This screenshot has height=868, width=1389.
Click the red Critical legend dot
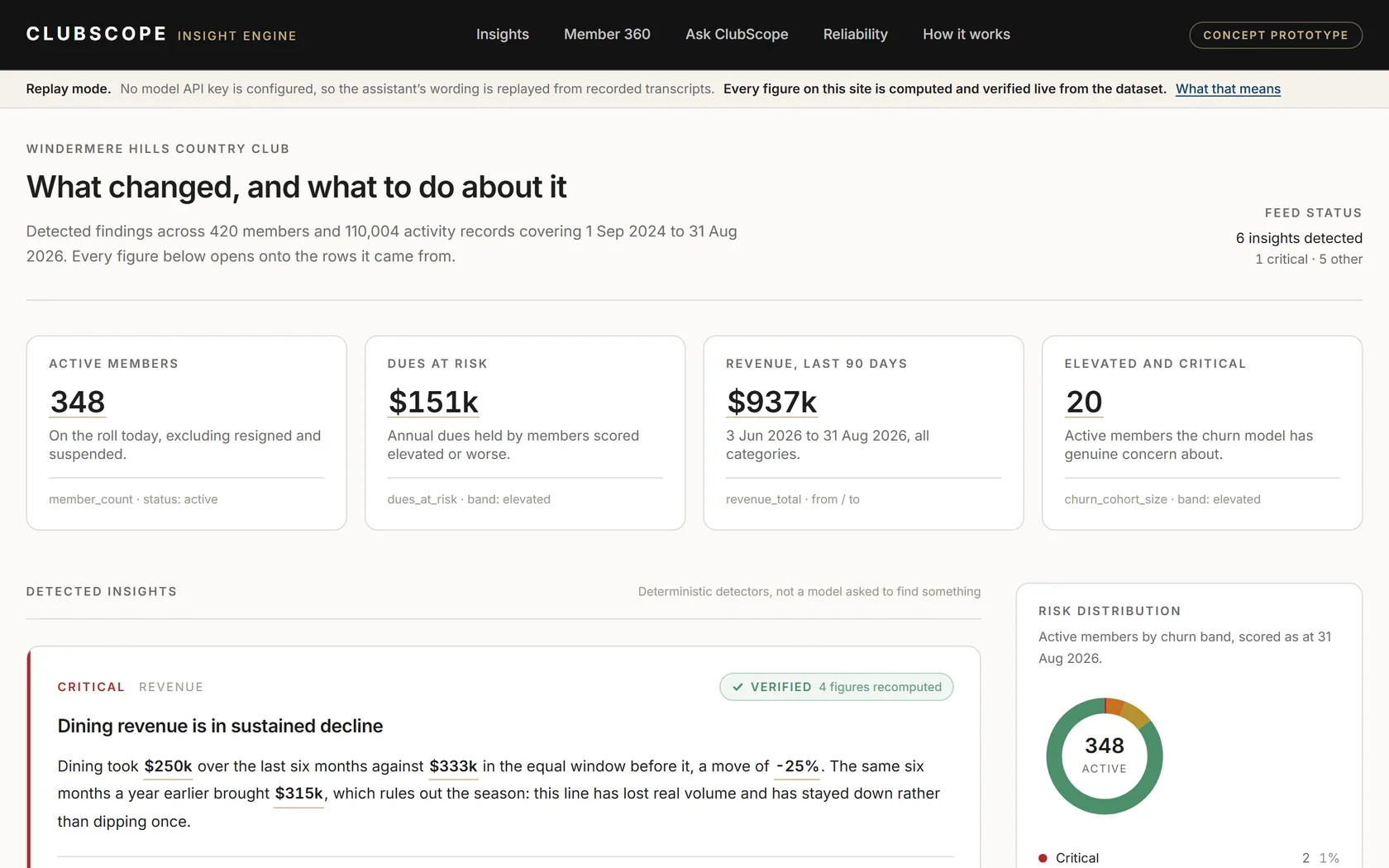(1043, 858)
